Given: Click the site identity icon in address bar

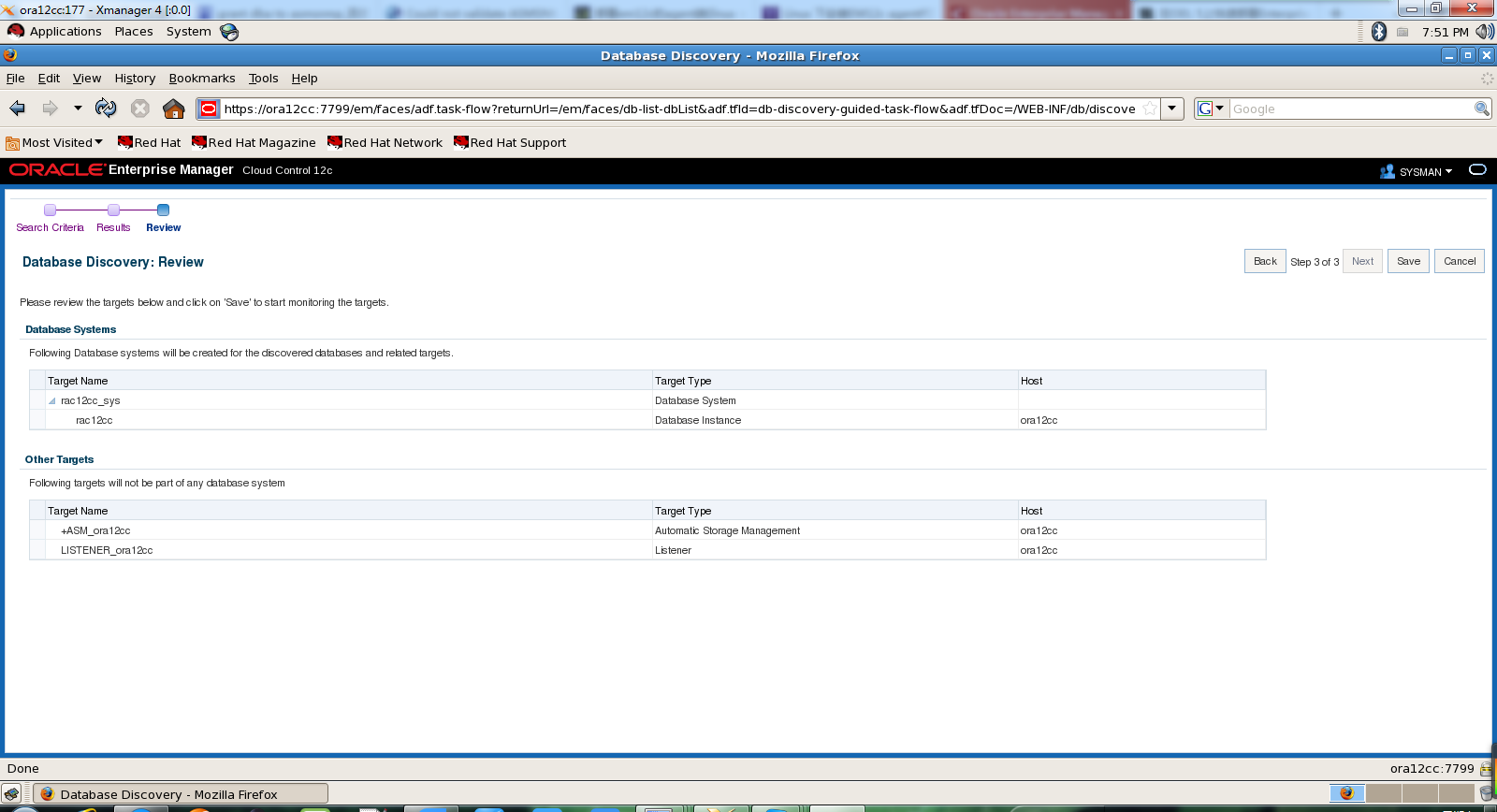Looking at the screenshot, I should point(209,109).
